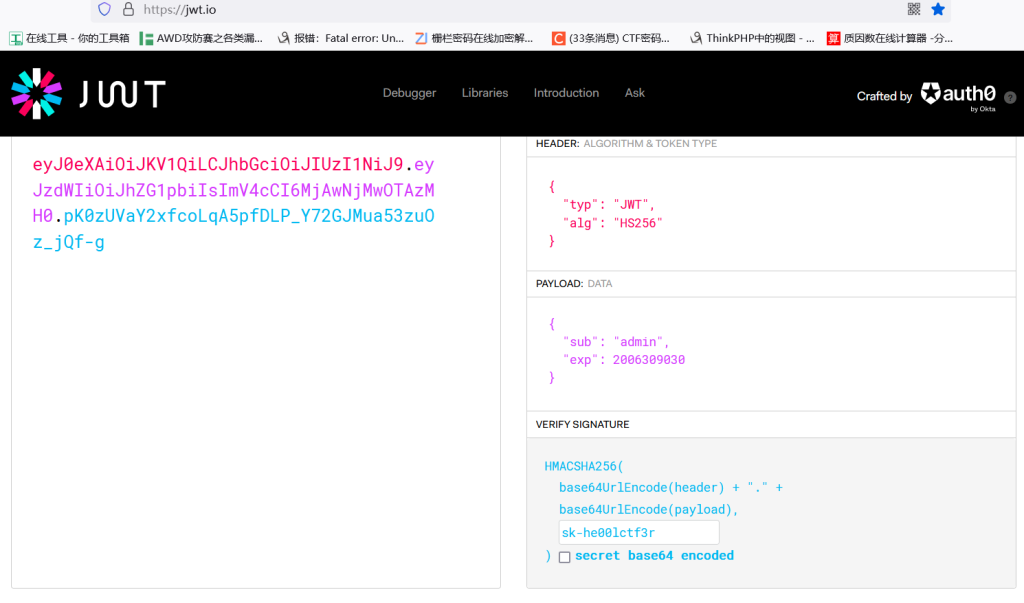1024x603 pixels.
Task: Open the AWD攻防赛 bookmark
Action: click(202, 38)
